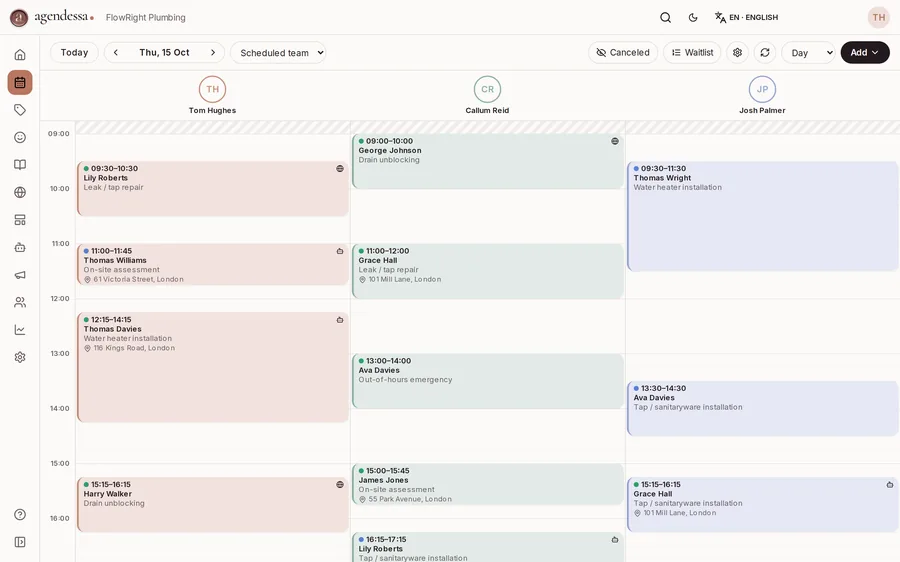This screenshot has height=562, width=900.
Task: Open the TH user avatar menu
Action: [879, 17]
